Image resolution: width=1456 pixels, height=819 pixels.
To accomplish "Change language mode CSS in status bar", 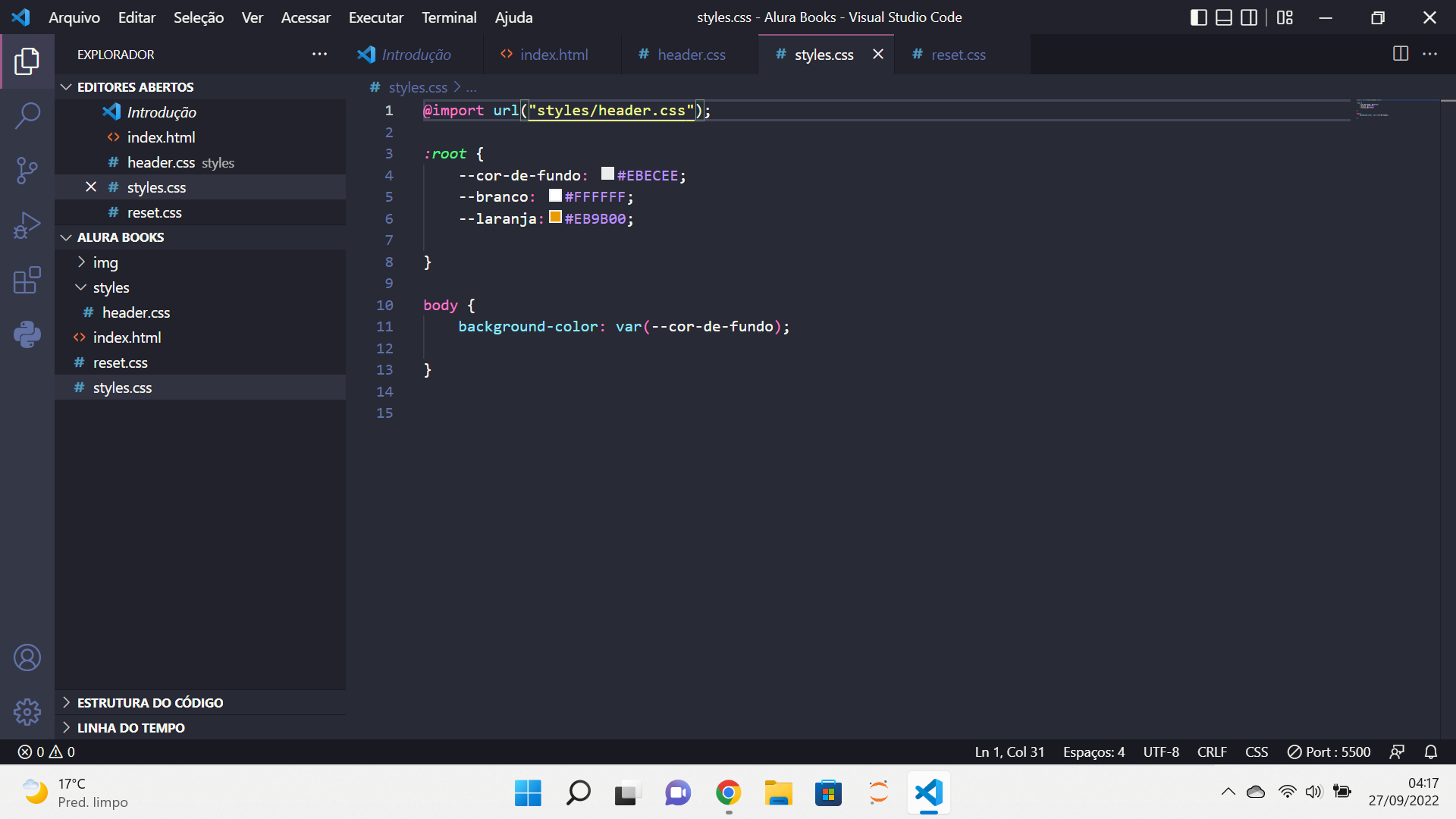I will coord(1257,752).
